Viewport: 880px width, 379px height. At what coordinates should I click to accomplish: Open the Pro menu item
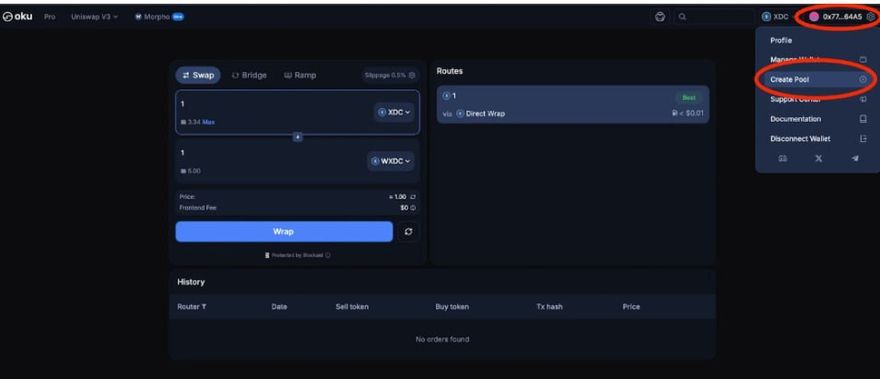[50, 17]
